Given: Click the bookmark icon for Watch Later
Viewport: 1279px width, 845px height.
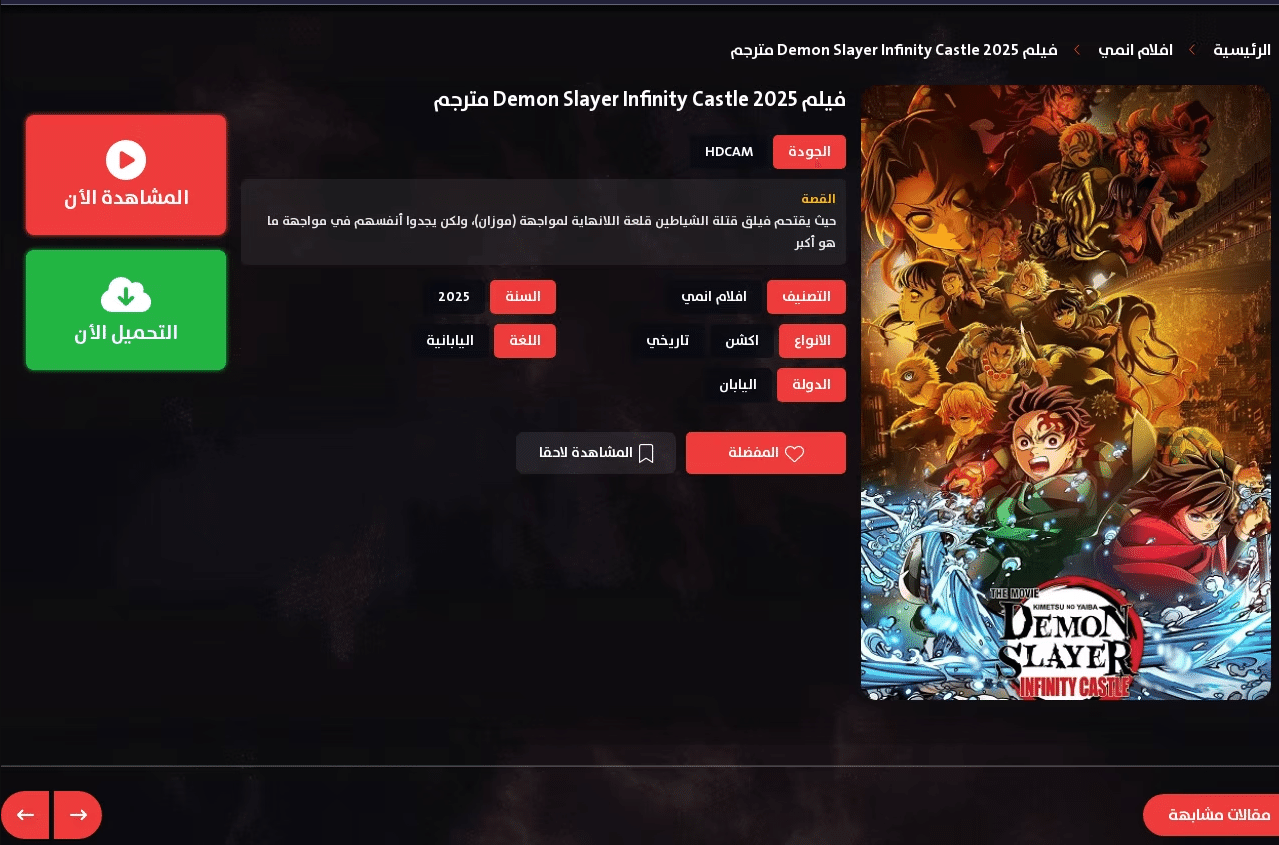Looking at the screenshot, I should (646, 454).
